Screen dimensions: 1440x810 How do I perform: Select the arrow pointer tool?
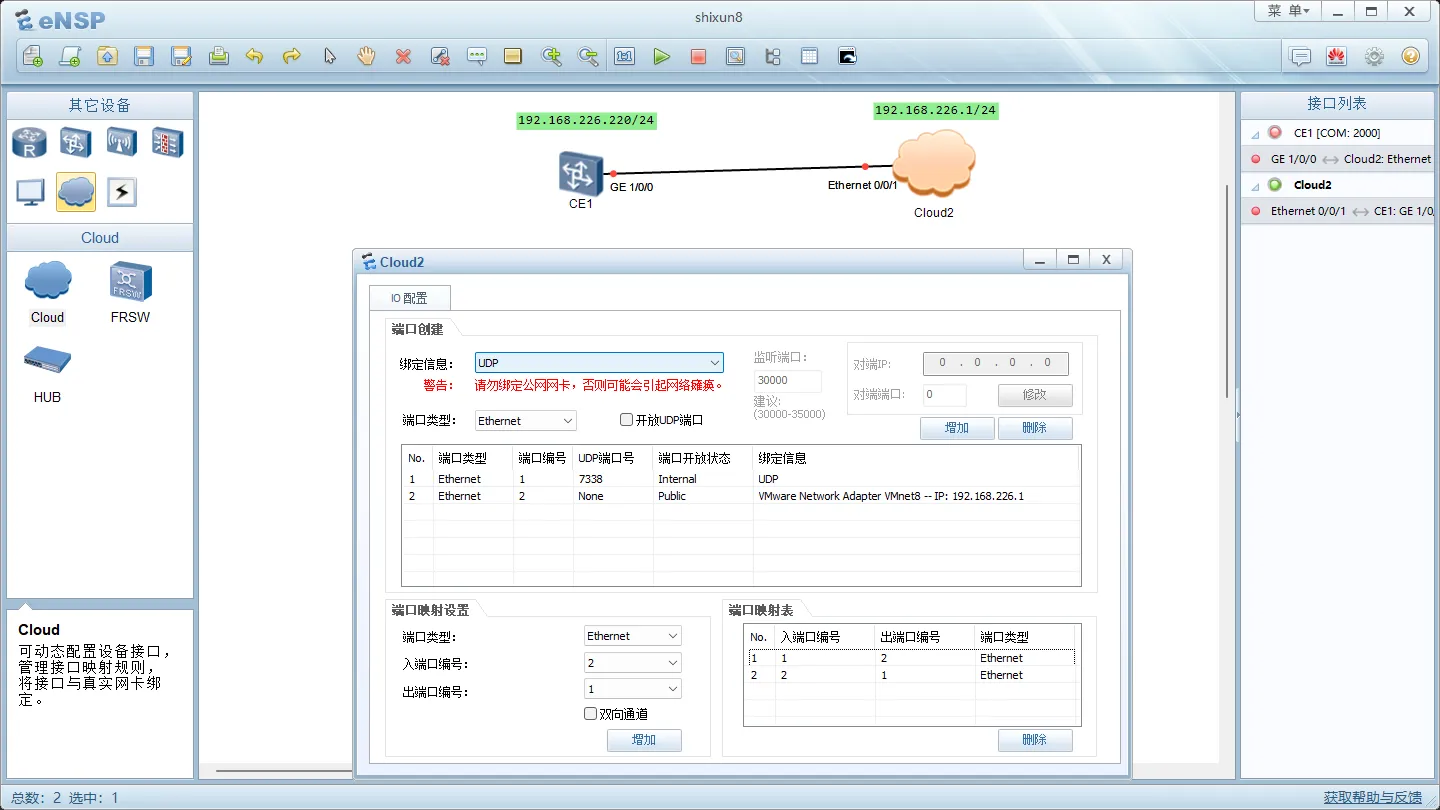click(x=329, y=56)
